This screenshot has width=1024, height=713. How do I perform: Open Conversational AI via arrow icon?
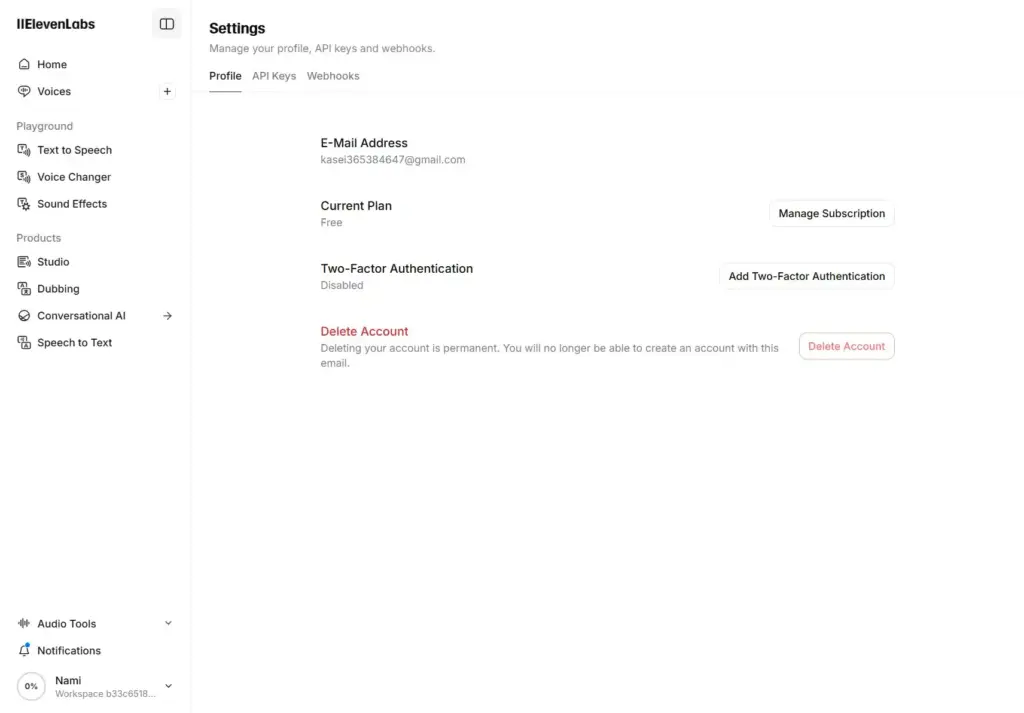[168, 316]
